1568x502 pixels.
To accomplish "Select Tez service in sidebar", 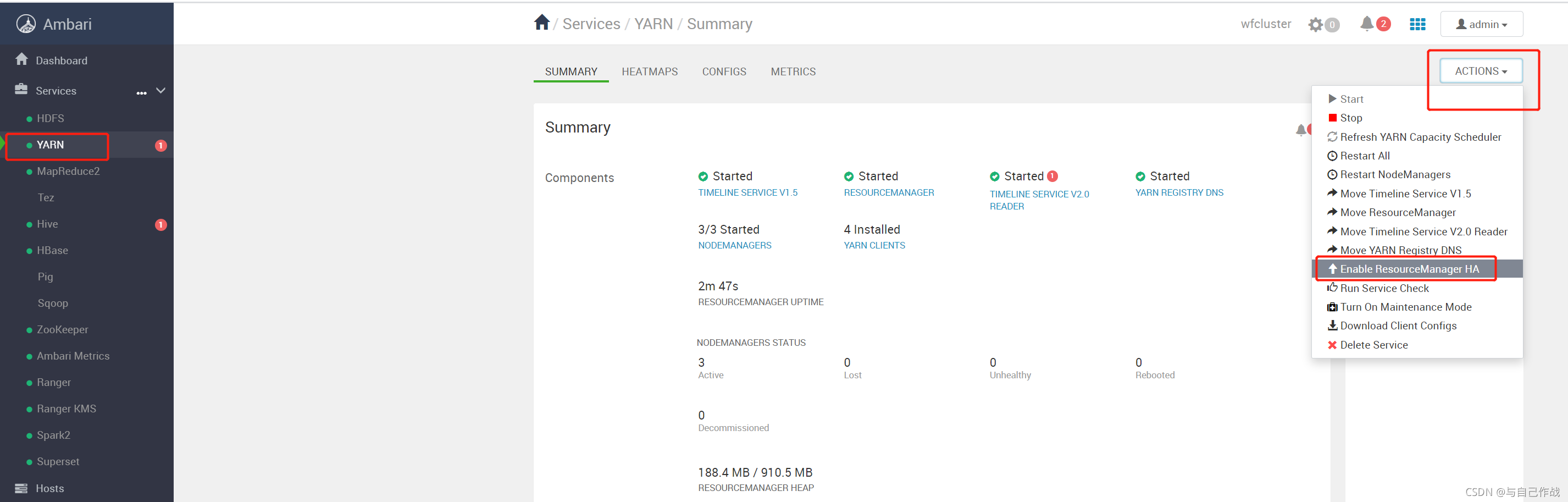I will click(46, 197).
